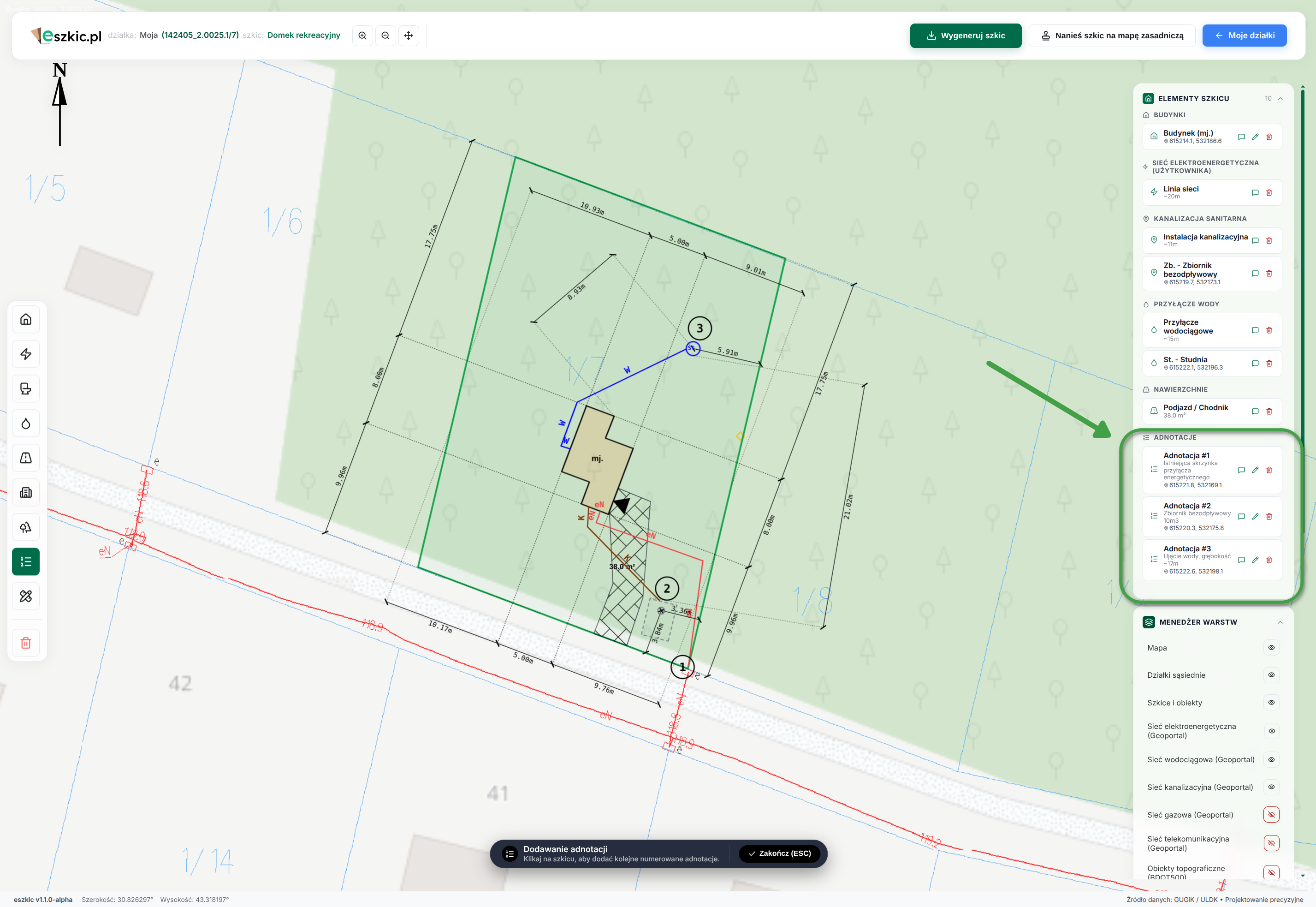Add comment to Podjazd / Chodnik
Image resolution: width=1316 pixels, height=907 pixels.
[x=1255, y=412]
